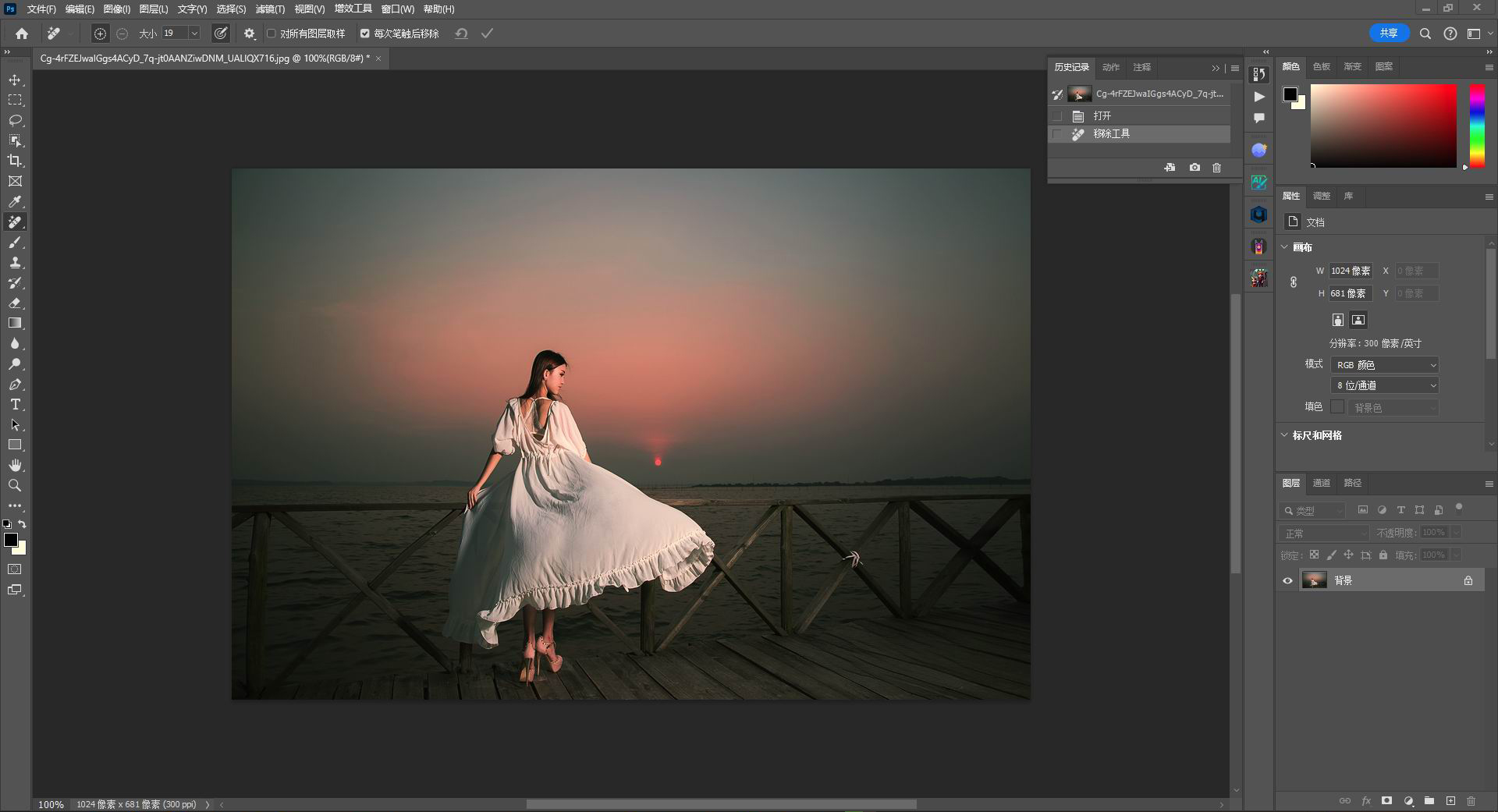1498x812 pixels.
Task: Open the layer filter 类型 dropdown
Action: click(1312, 510)
